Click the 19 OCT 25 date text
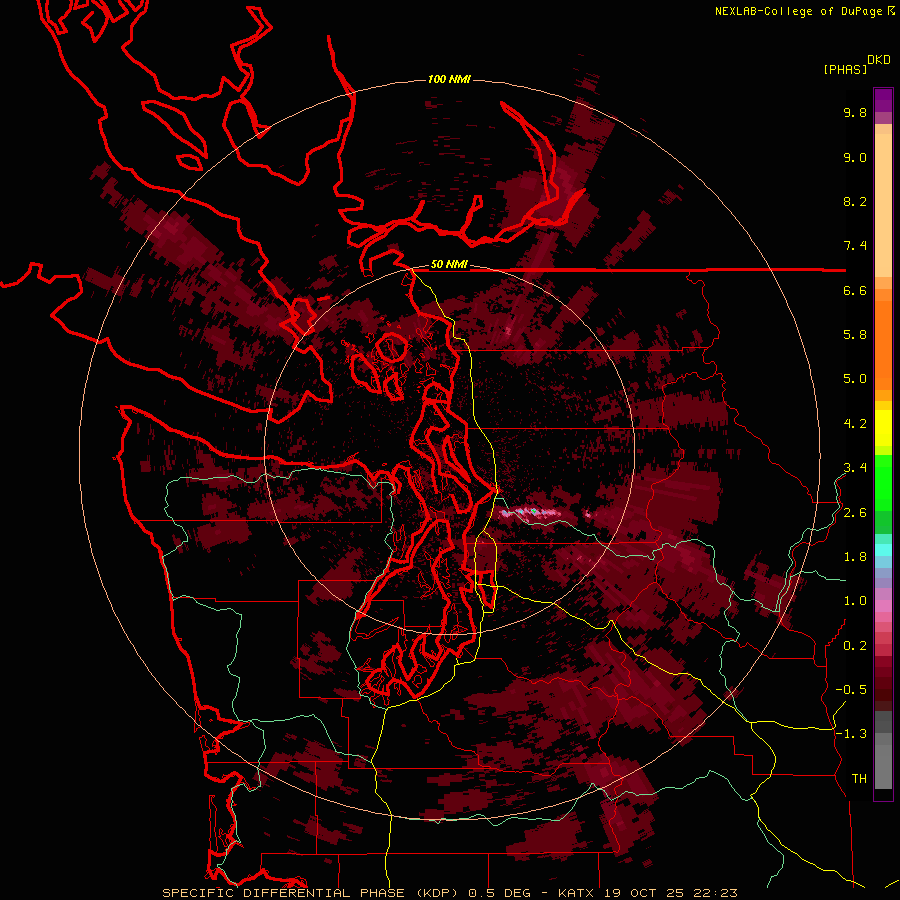900x900 pixels. pos(643,893)
